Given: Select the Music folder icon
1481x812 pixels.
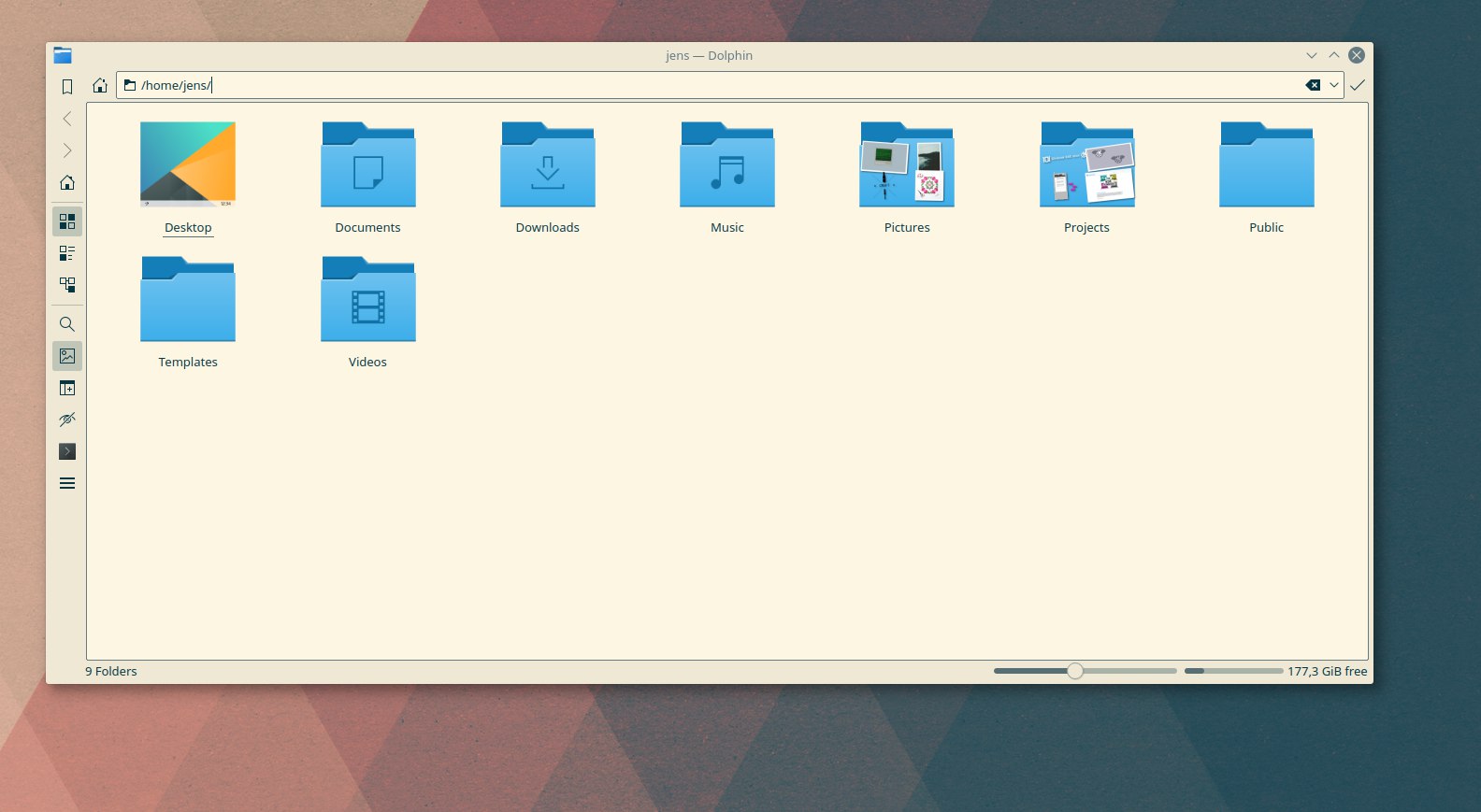Looking at the screenshot, I should [727, 164].
